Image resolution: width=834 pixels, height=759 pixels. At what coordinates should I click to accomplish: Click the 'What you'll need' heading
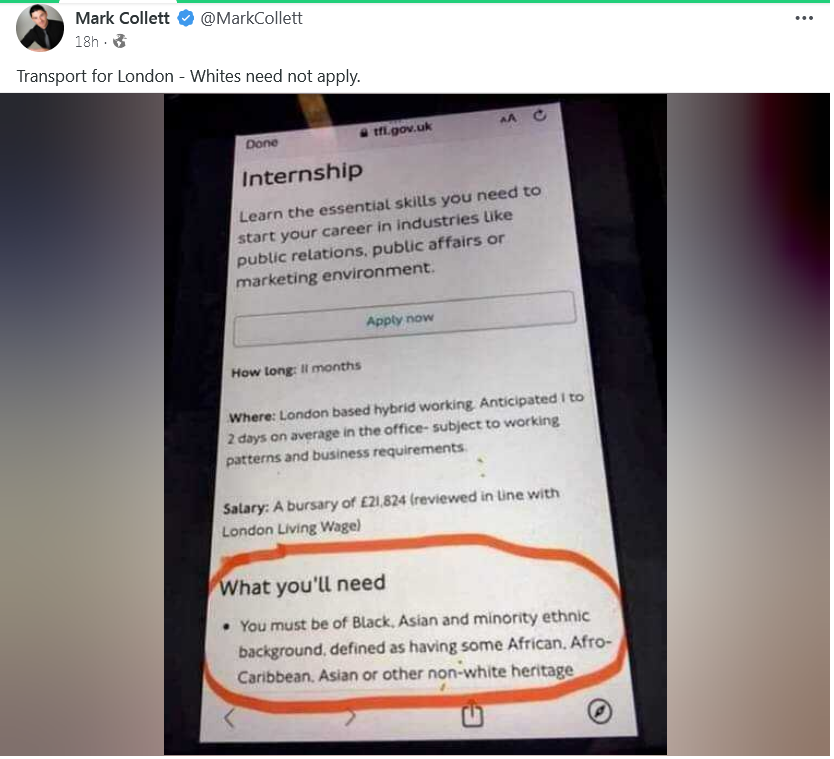pos(304,587)
